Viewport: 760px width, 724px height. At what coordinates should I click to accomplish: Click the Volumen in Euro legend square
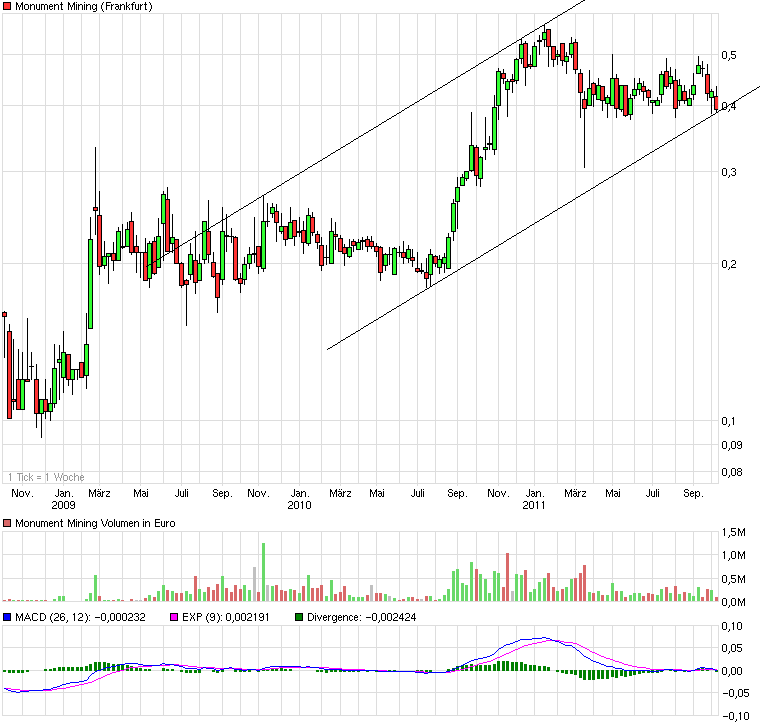coord(7,523)
